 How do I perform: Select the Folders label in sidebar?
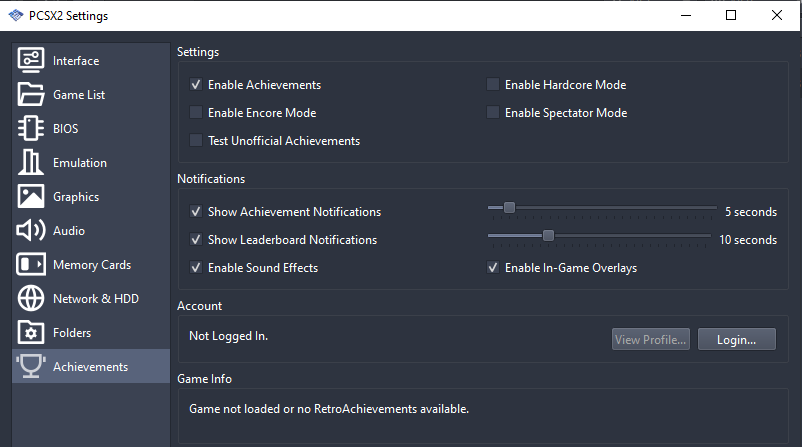pos(72,333)
